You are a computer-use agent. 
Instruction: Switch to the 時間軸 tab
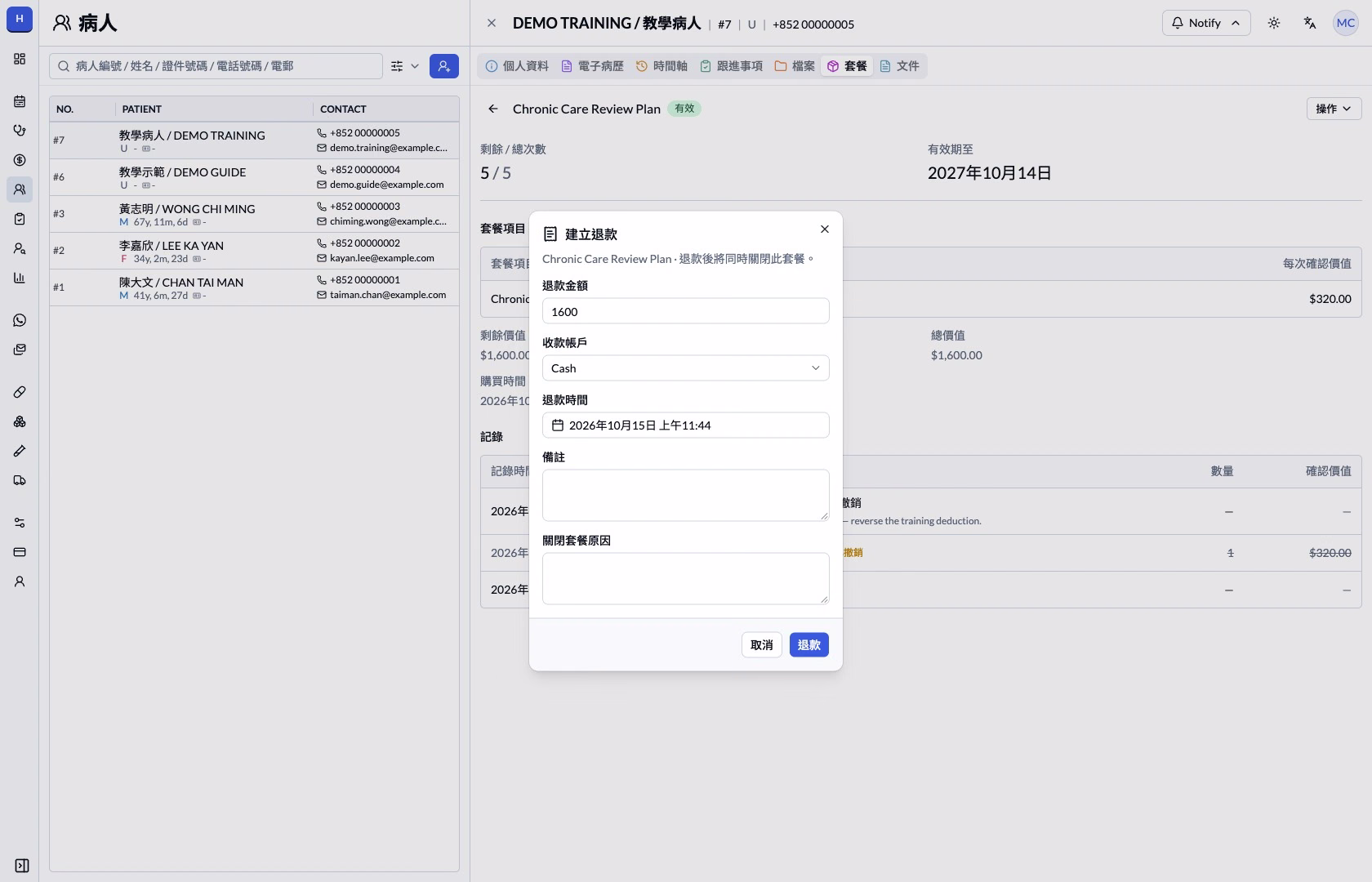(662, 66)
